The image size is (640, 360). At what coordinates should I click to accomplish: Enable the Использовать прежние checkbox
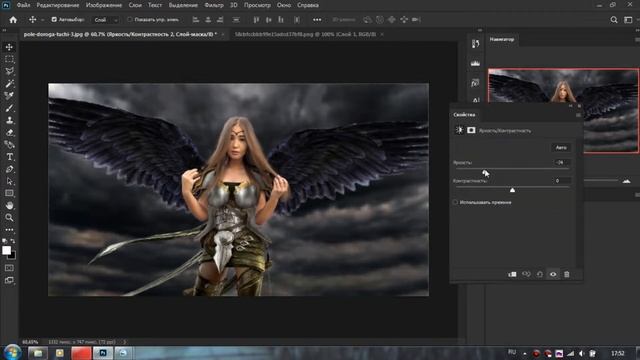click(456, 202)
